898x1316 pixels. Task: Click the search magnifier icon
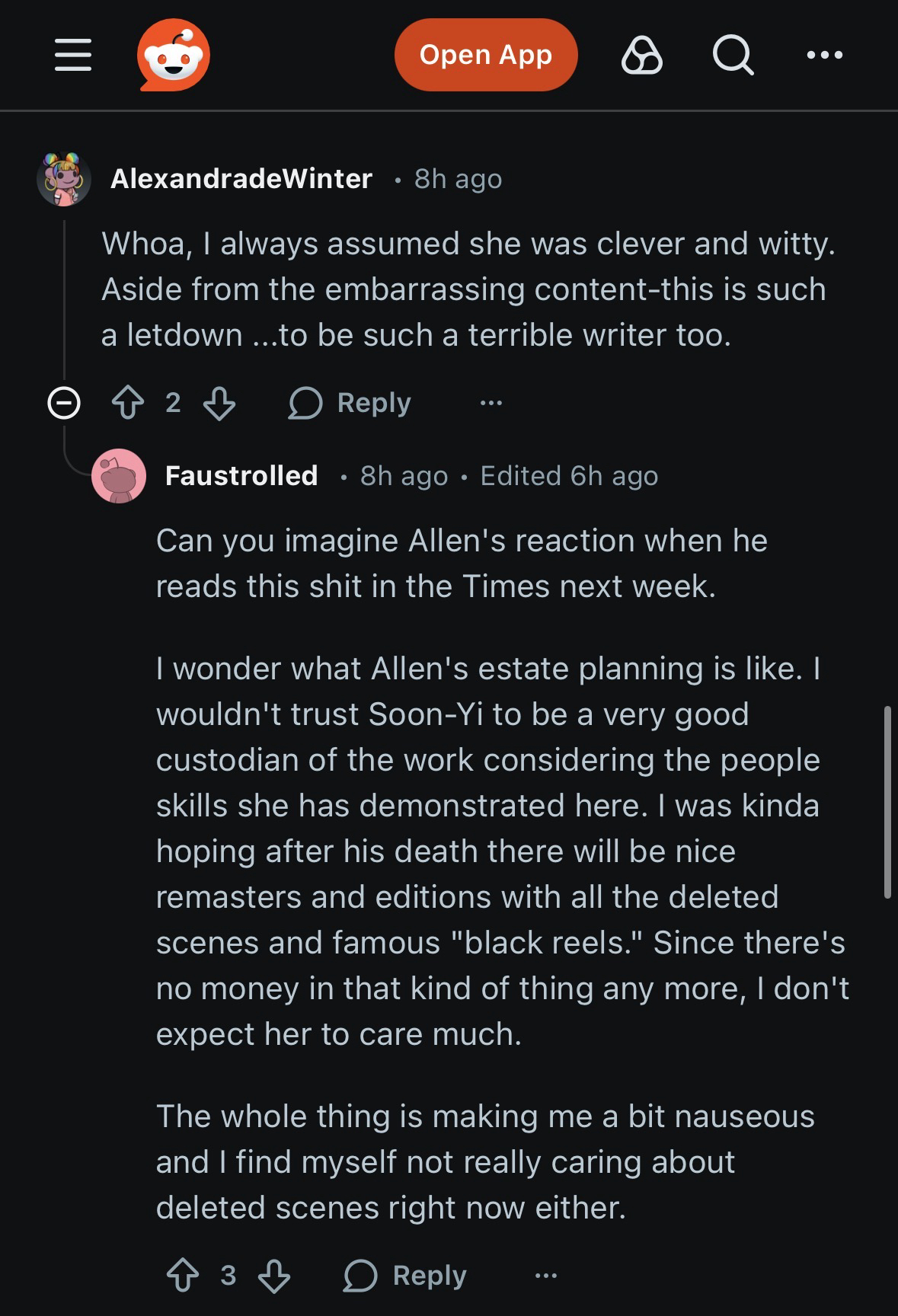[733, 56]
